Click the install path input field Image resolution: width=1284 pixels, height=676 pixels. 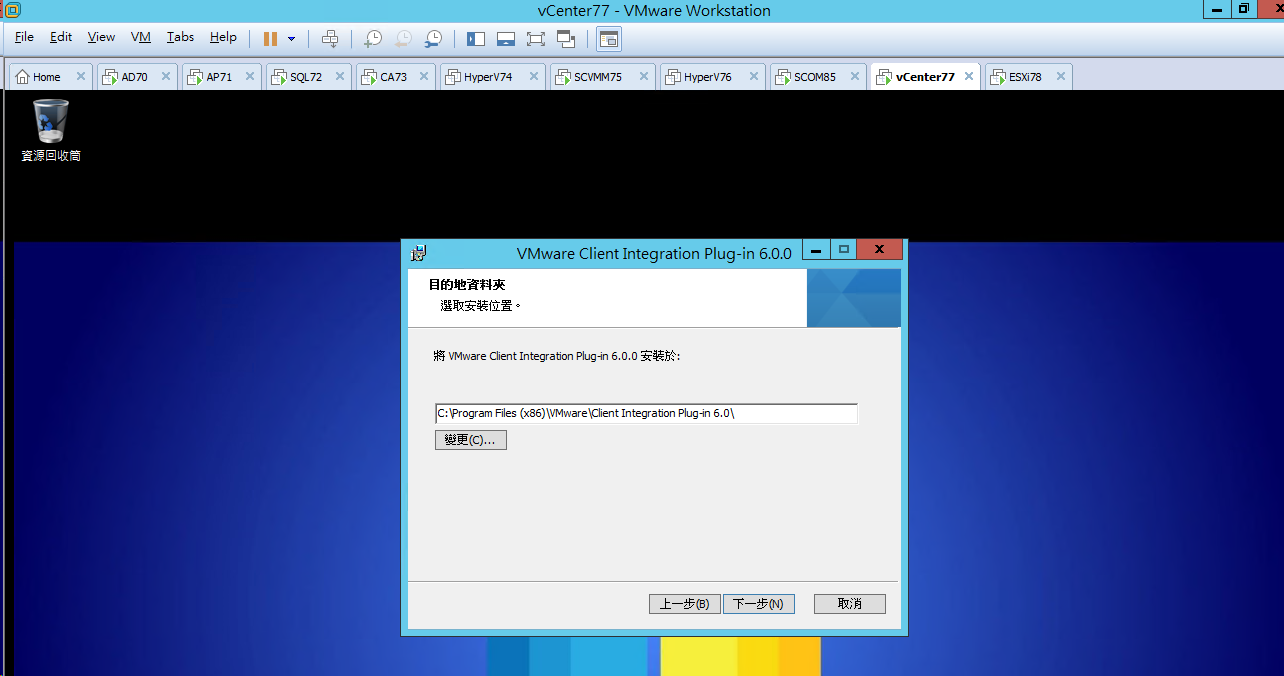[x=646, y=414]
